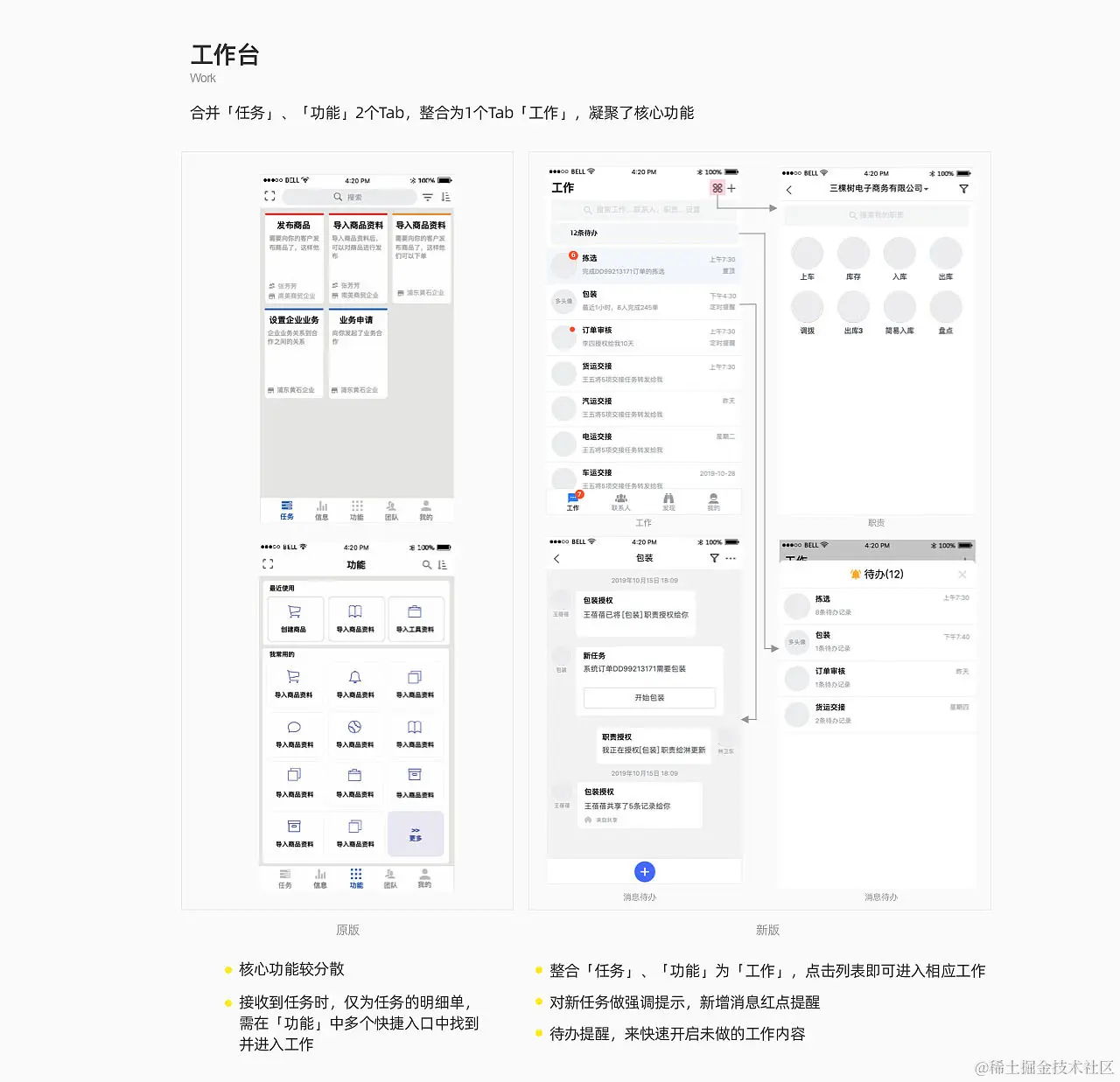Image resolution: width=1120 pixels, height=1082 pixels.
Task: Expand the chat options via ... menu
Action: click(730, 558)
